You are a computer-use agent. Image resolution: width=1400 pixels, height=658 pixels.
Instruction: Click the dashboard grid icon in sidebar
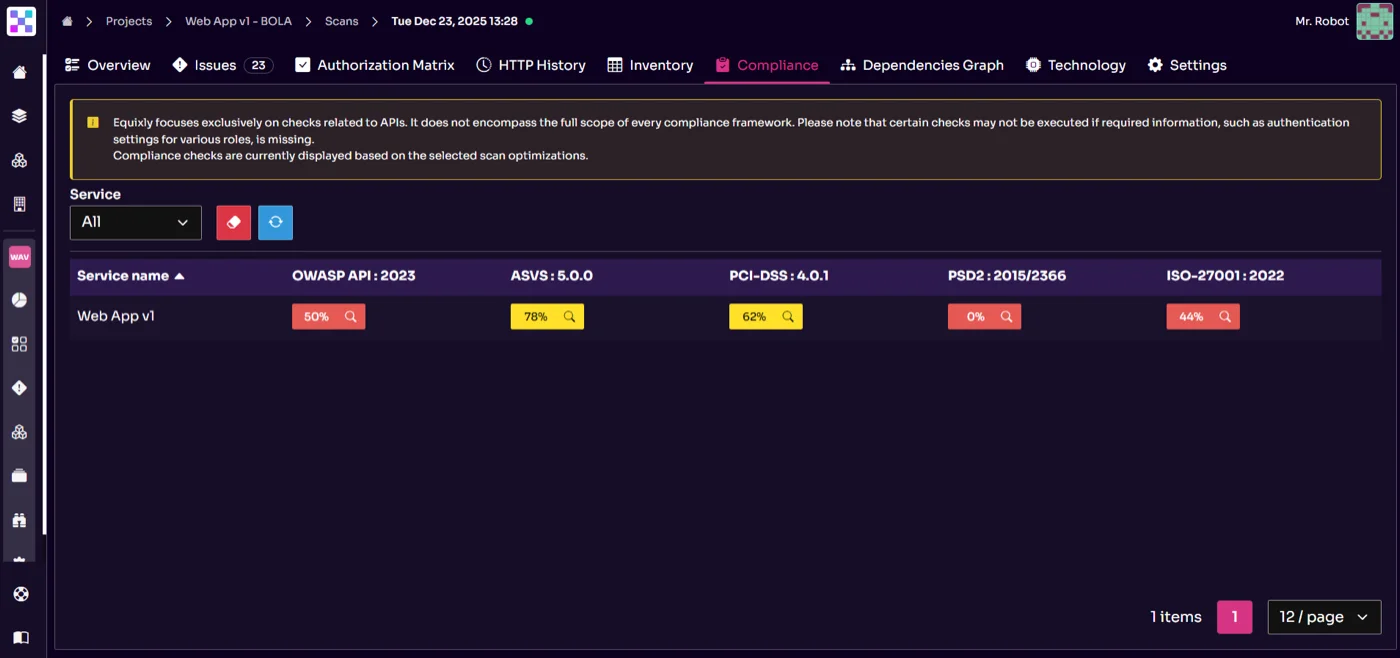click(20, 344)
